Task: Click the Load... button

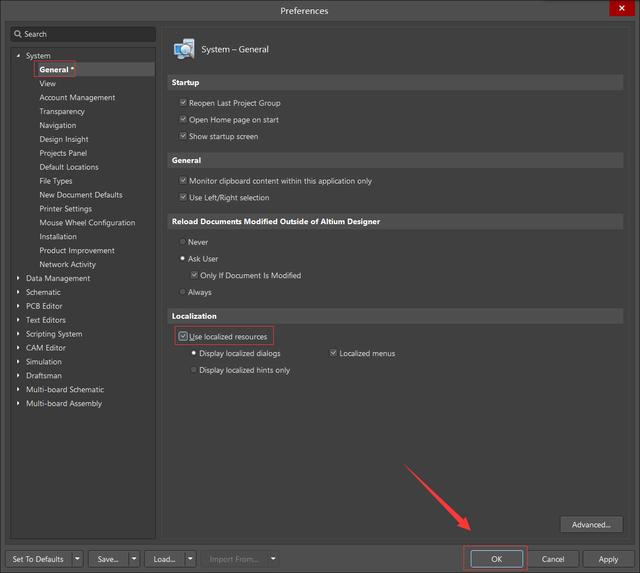Action: (164, 559)
